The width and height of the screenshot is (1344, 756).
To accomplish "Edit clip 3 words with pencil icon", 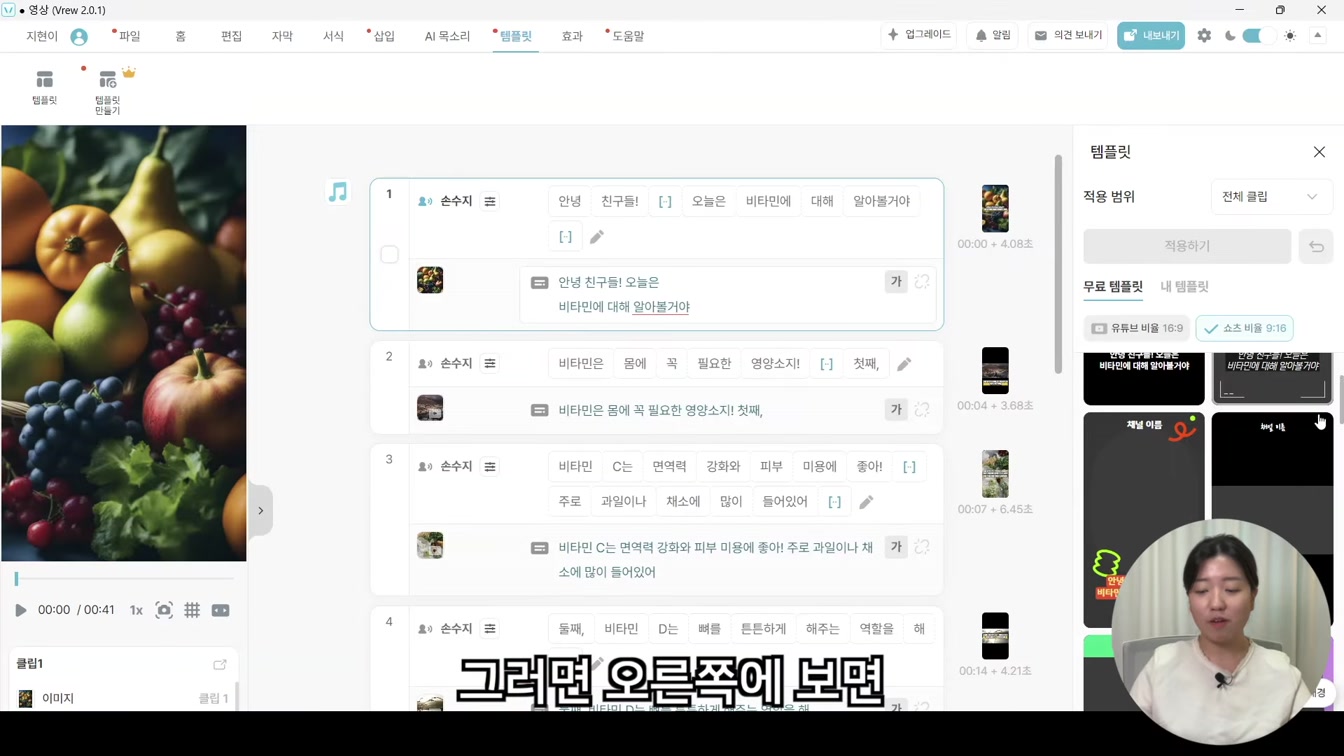I will pyautogui.click(x=866, y=502).
